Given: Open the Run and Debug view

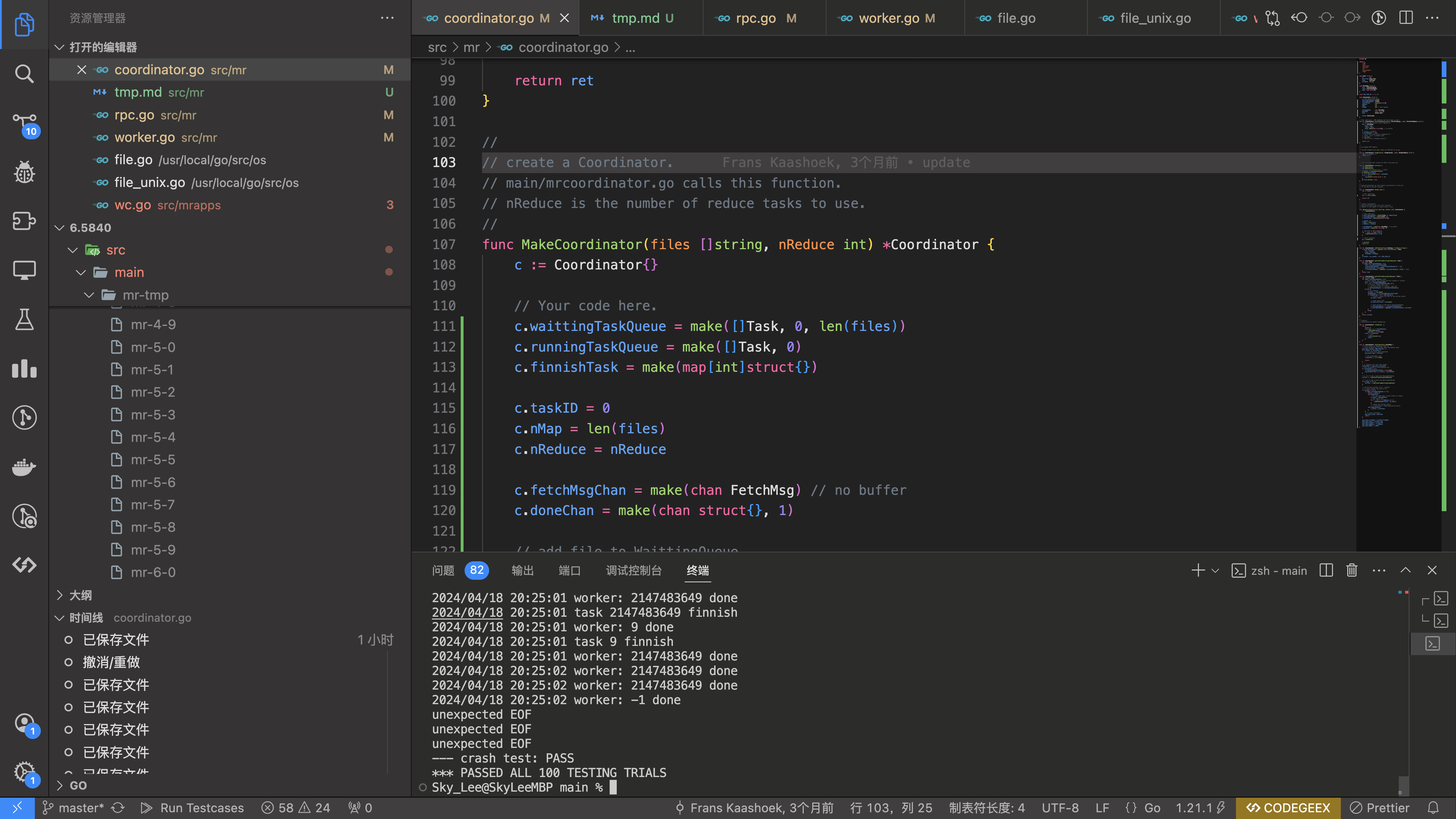Looking at the screenshot, I should click(x=24, y=172).
